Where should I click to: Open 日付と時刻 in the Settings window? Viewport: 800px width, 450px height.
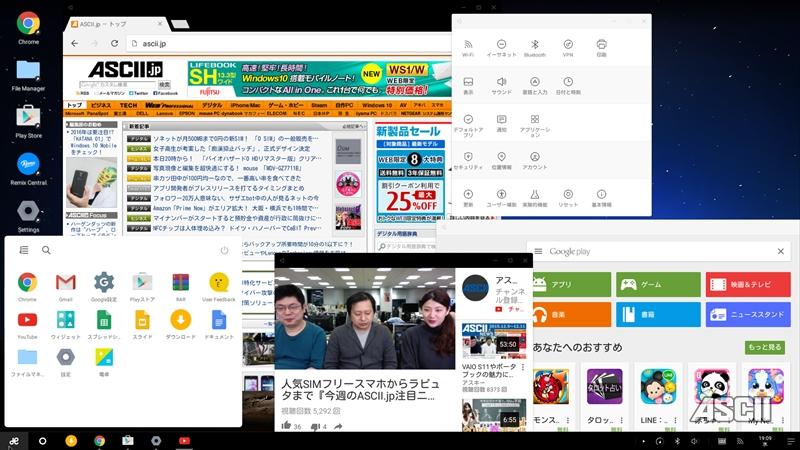[568, 86]
